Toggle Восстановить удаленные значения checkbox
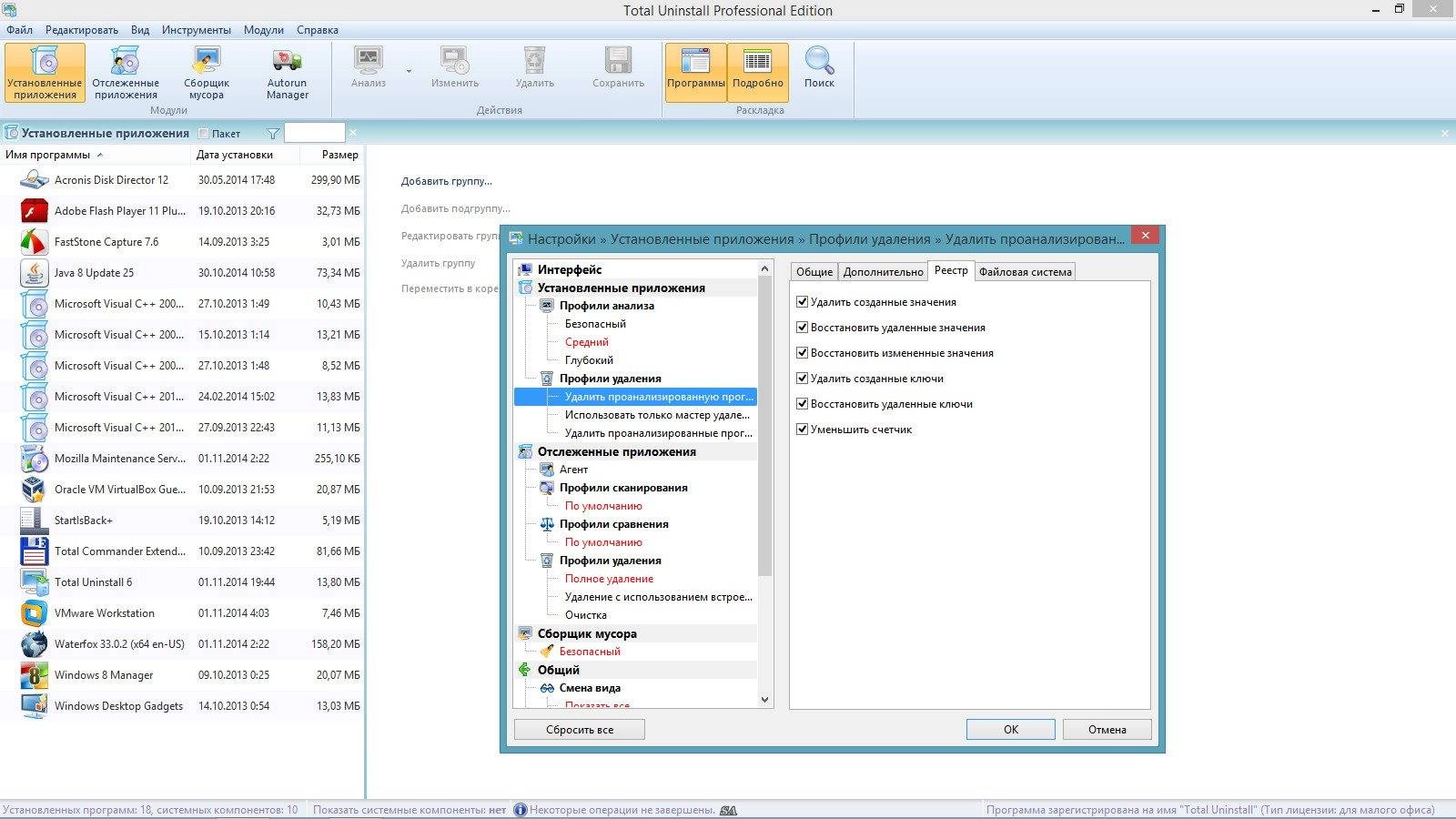The width and height of the screenshot is (1456, 819). 802,328
